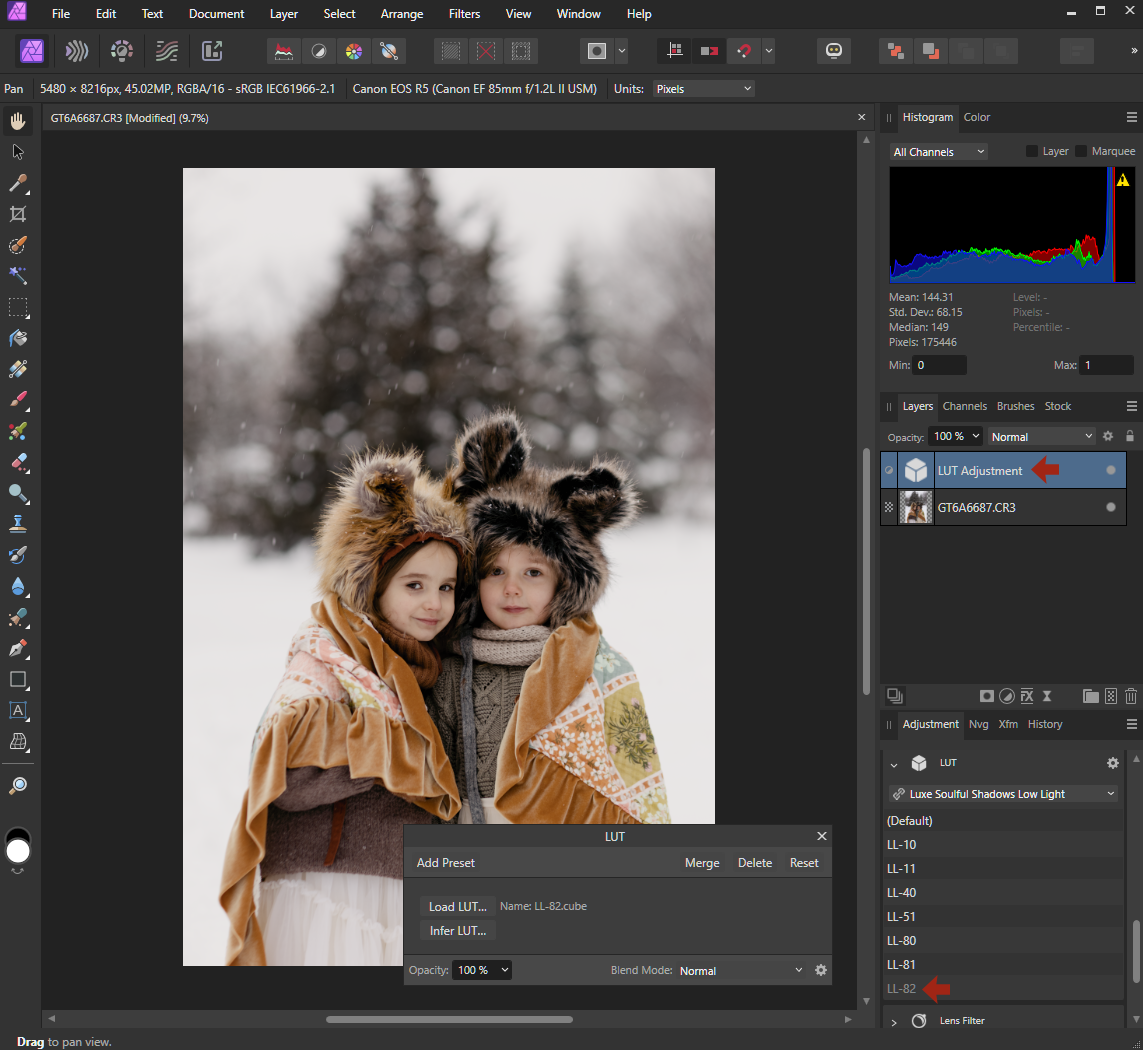Delete the selected layer using the trash icon

(x=1131, y=696)
